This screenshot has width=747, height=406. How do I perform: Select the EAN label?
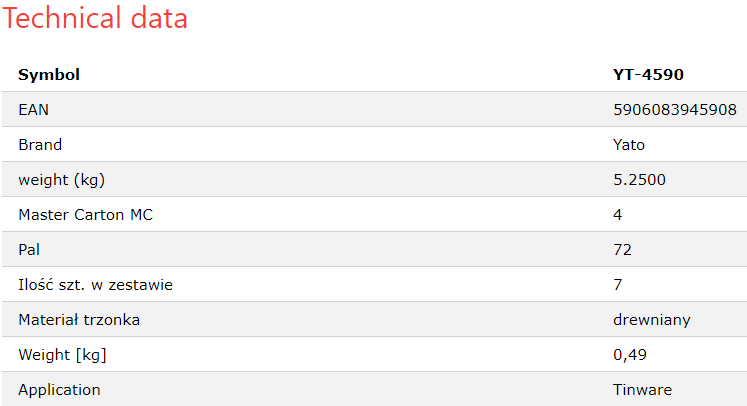click(33, 110)
